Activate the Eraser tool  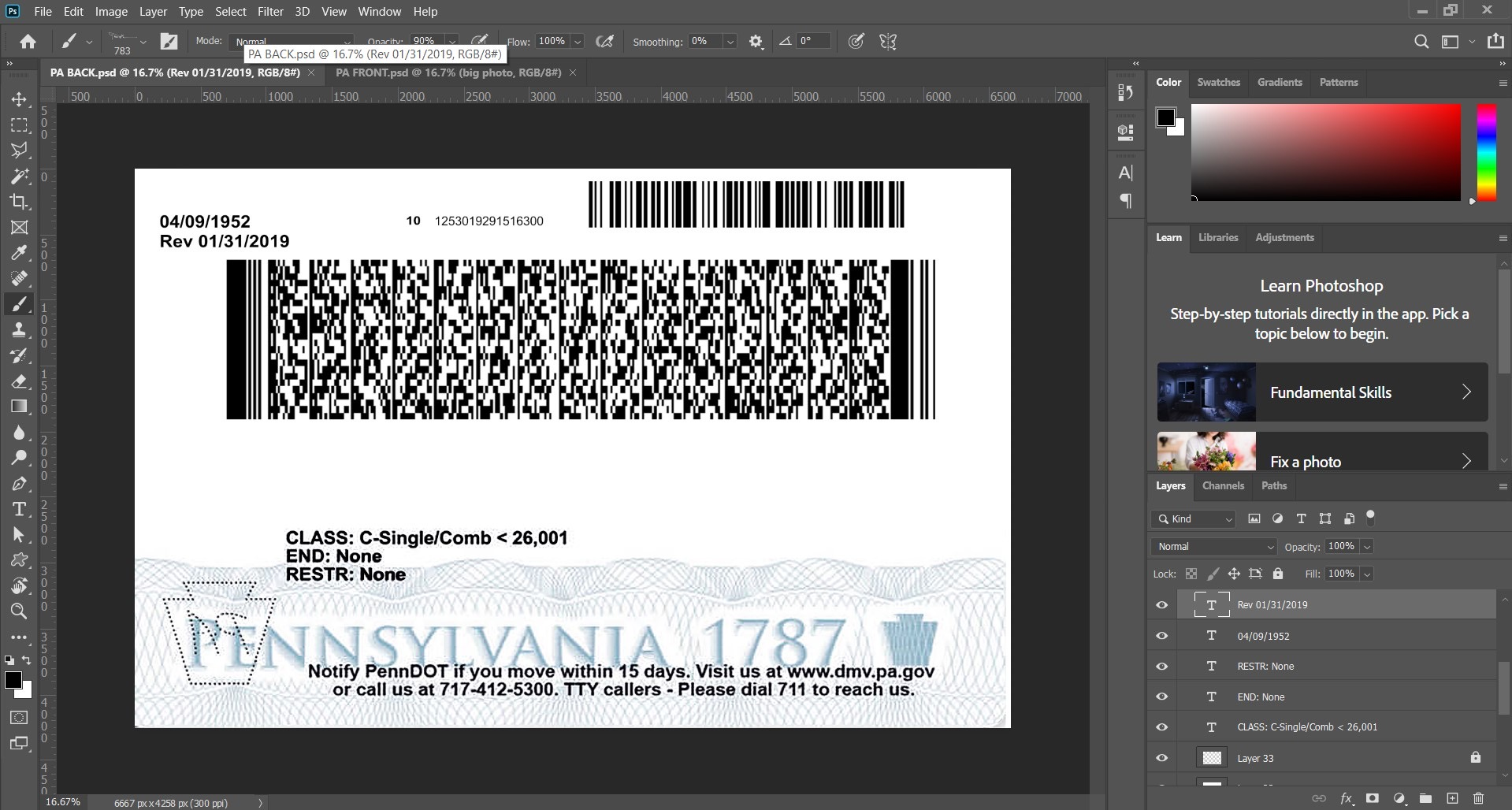pos(20,381)
